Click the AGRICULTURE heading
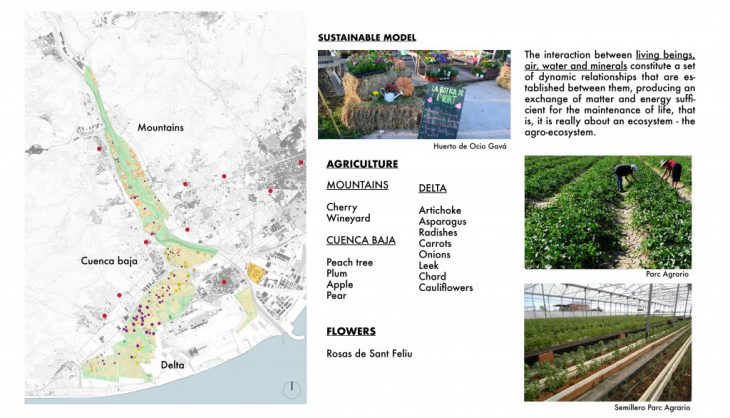The image size is (730, 418). coord(362,163)
